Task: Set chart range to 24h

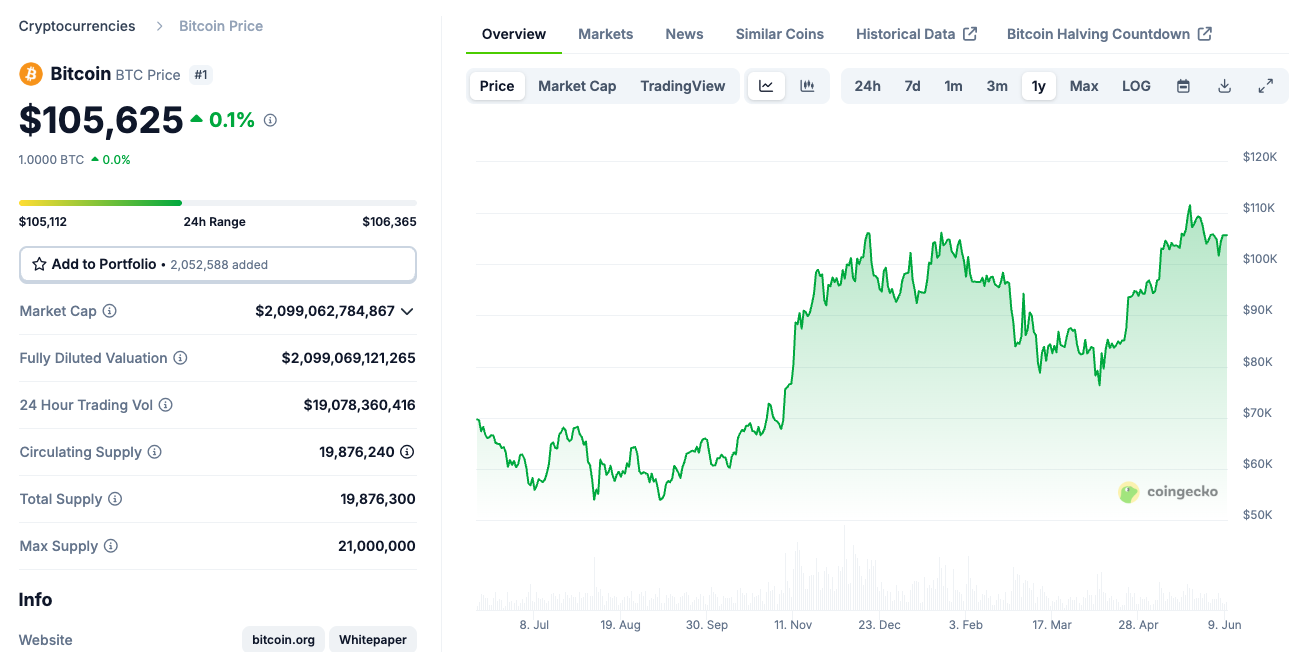Action: [868, 86]
